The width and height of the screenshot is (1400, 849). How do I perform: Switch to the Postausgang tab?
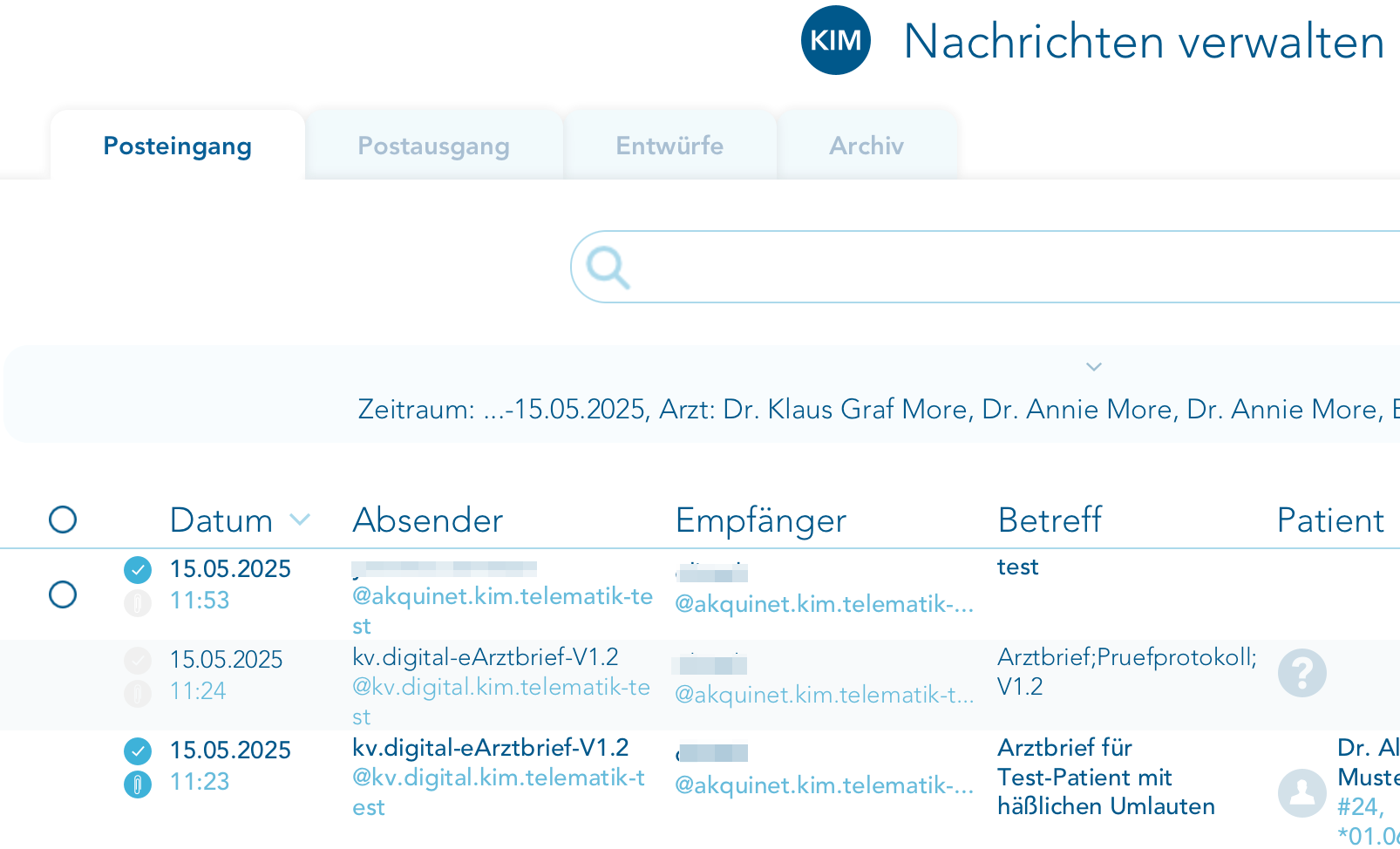(433, 146)
